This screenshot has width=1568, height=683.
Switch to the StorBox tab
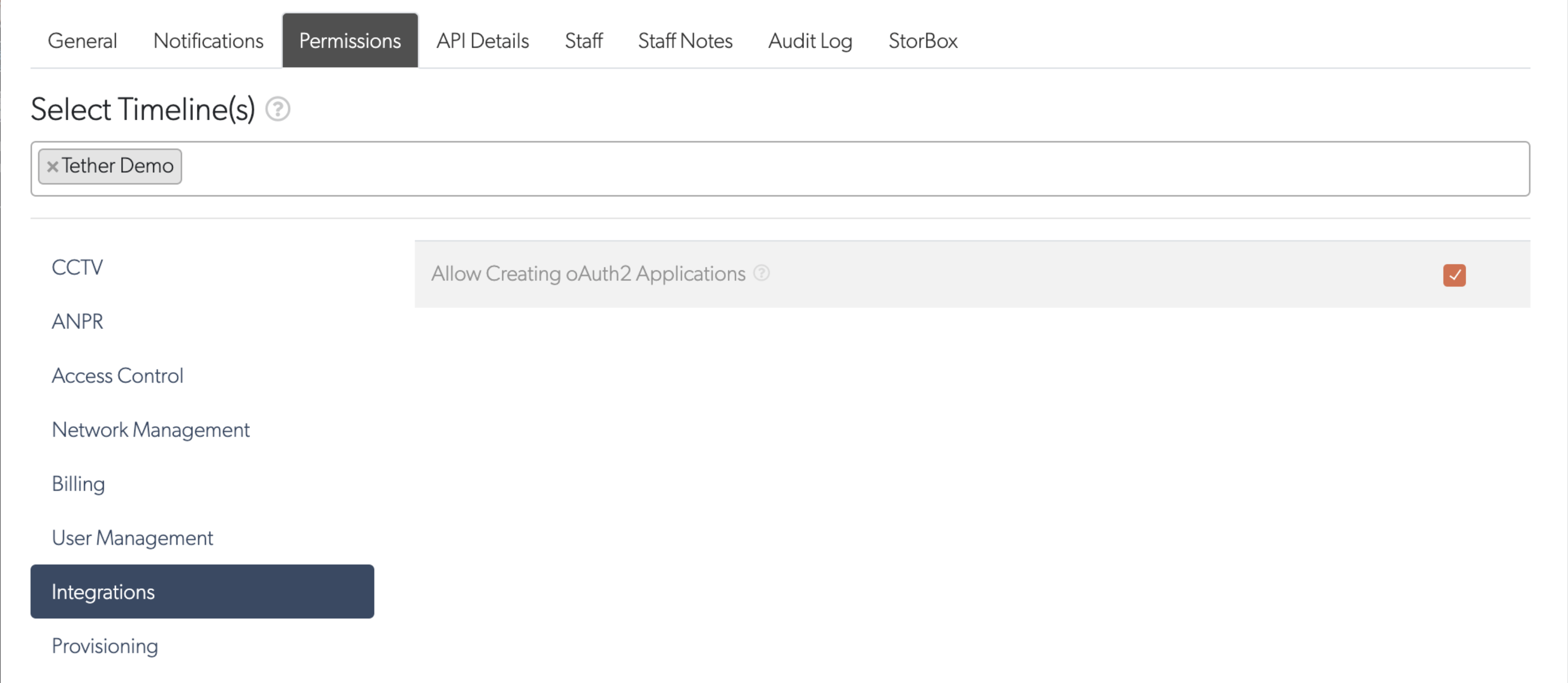click(x=922, y=41)
